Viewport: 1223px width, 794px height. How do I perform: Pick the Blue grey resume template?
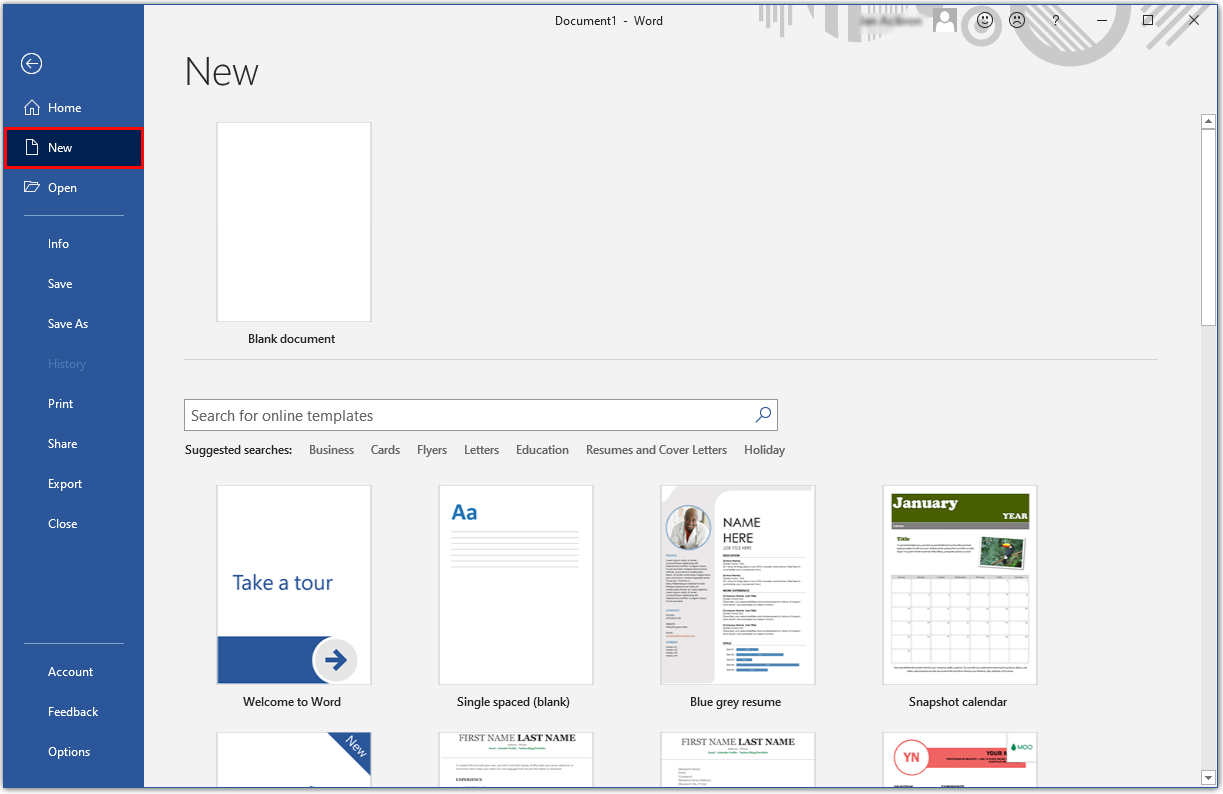pos(738,585)
